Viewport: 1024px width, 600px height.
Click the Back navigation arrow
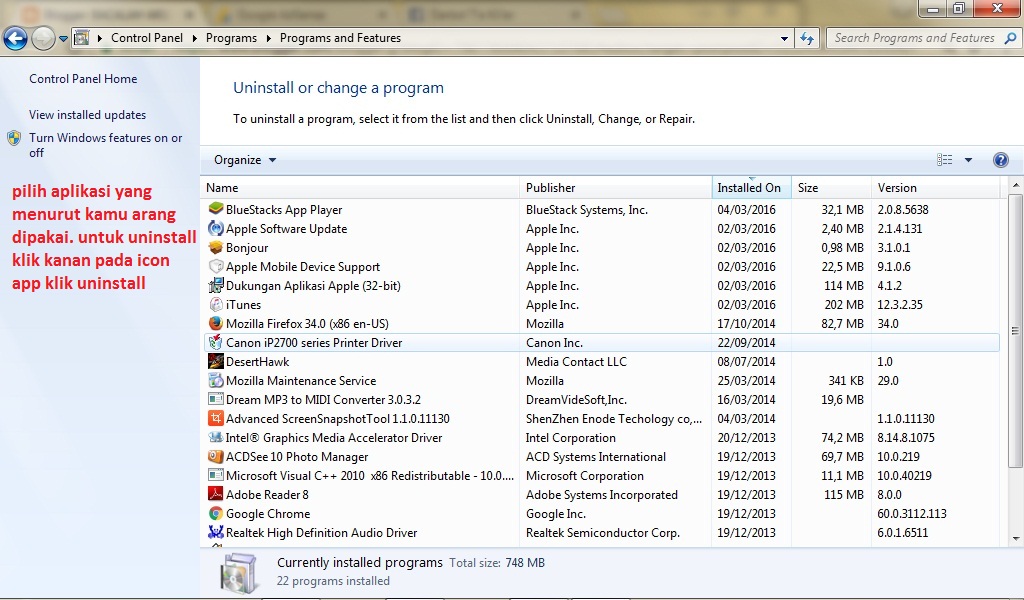(15, 39)
